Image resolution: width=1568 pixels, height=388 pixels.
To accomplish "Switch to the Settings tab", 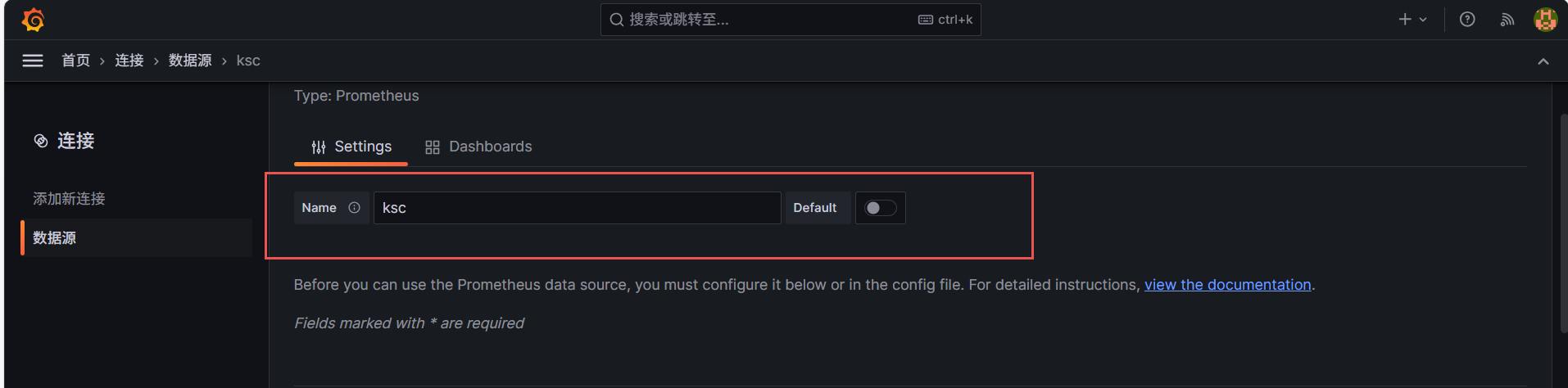I will [x=351, y=147].
